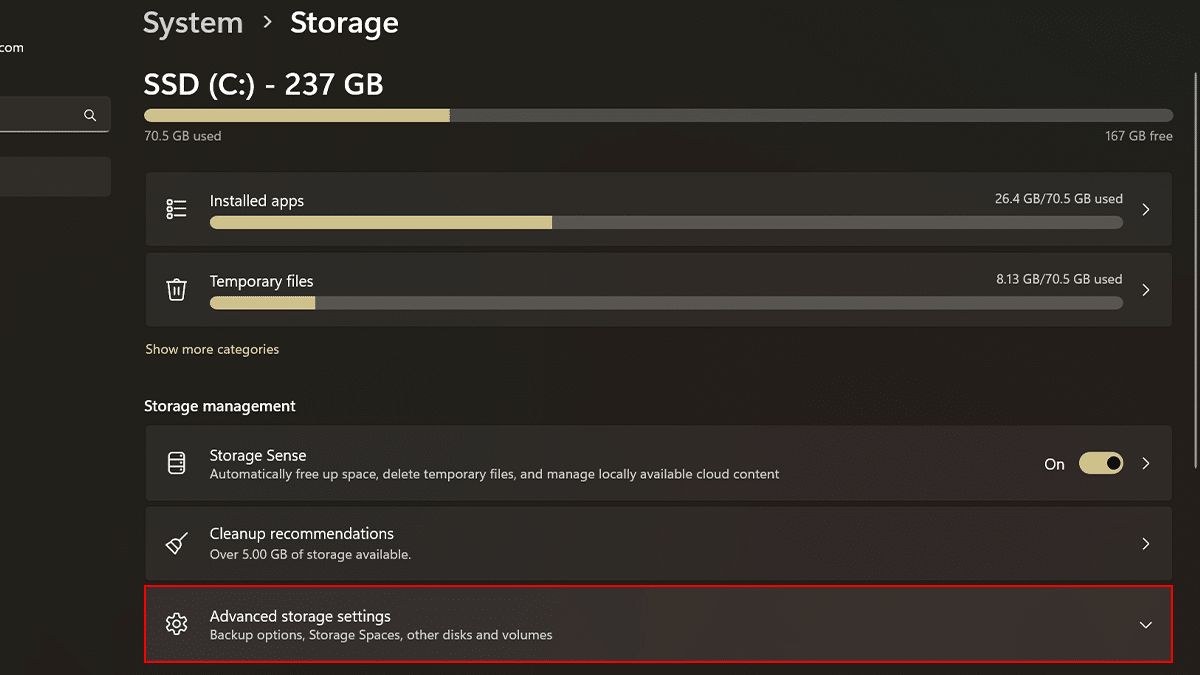1200x675 pixels.
Task: Go back to System breadcrumb
Action: click(193, 23)
